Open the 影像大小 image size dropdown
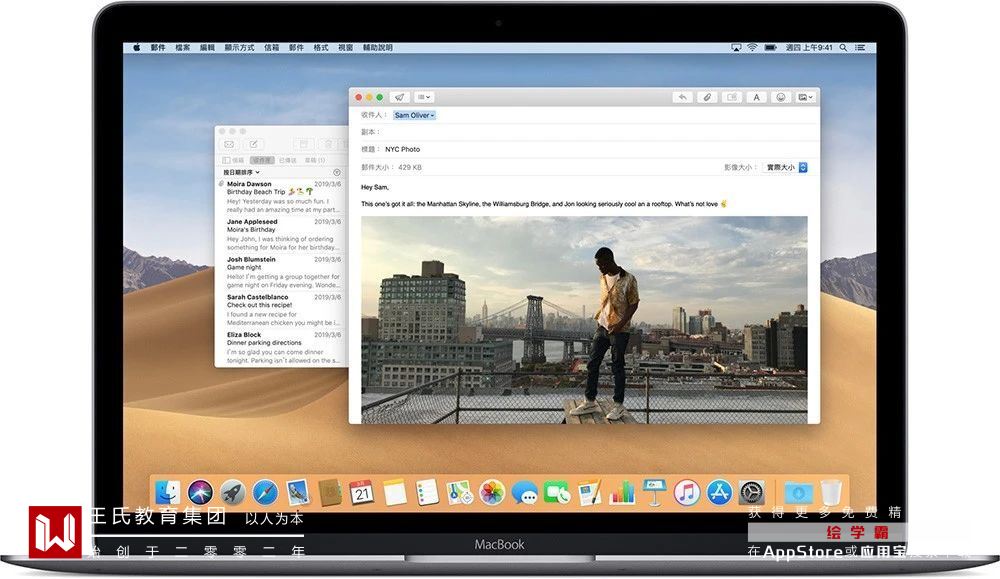The width and height of the screenshot is (1000, 579). point(786,167)
